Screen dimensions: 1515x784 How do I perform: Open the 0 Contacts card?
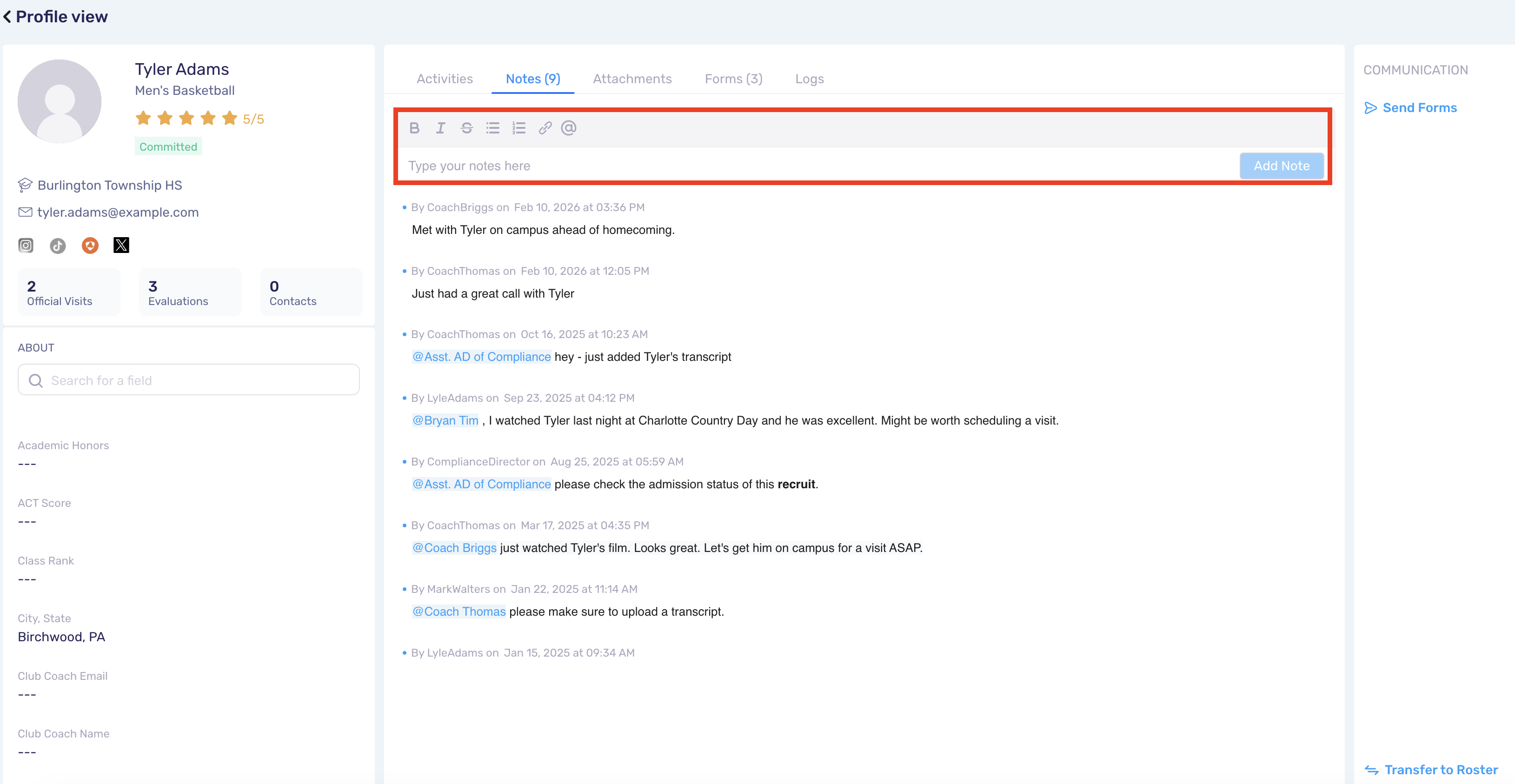pos(311,292)
